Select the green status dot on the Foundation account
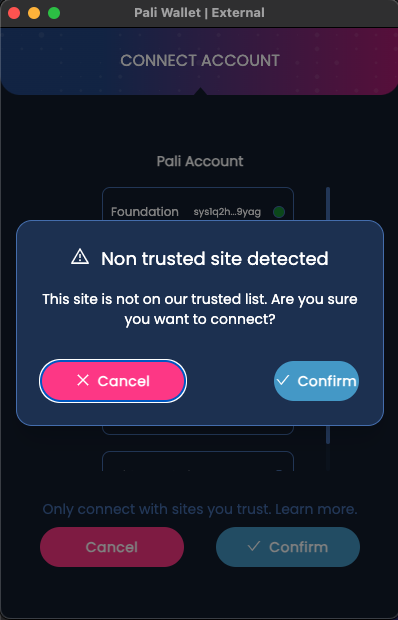Image resolution: width=398 pixels, height=620 pixels. pyautogui.click(x=279, y=212)
